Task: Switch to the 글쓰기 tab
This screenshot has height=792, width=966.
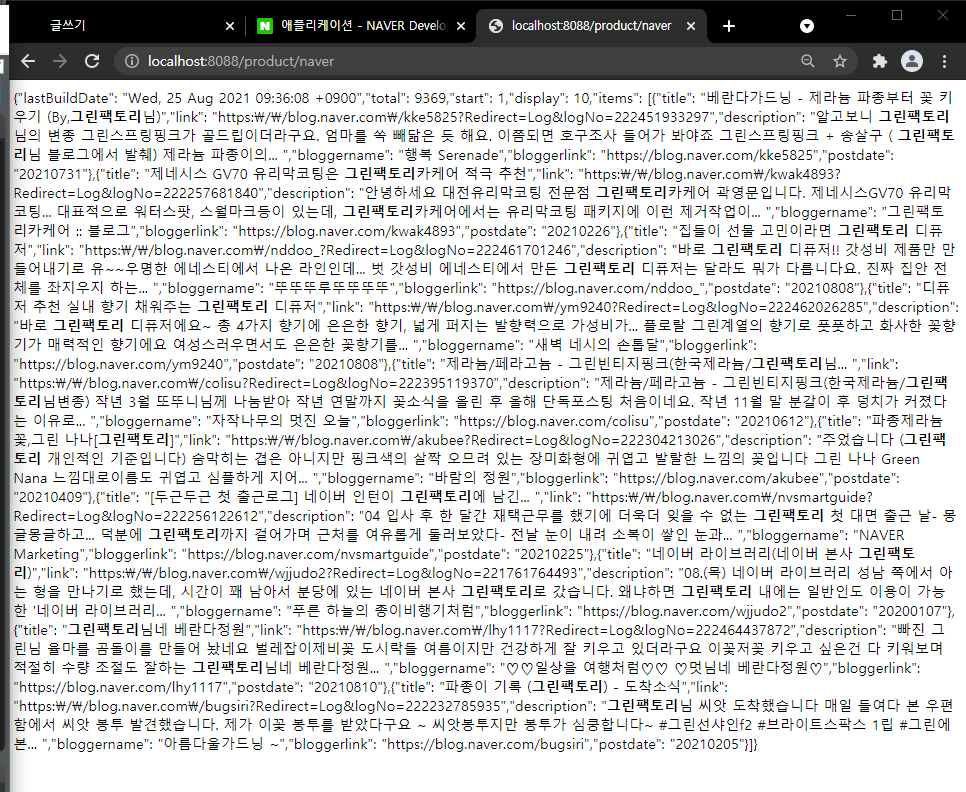Action: coord(123,26)
